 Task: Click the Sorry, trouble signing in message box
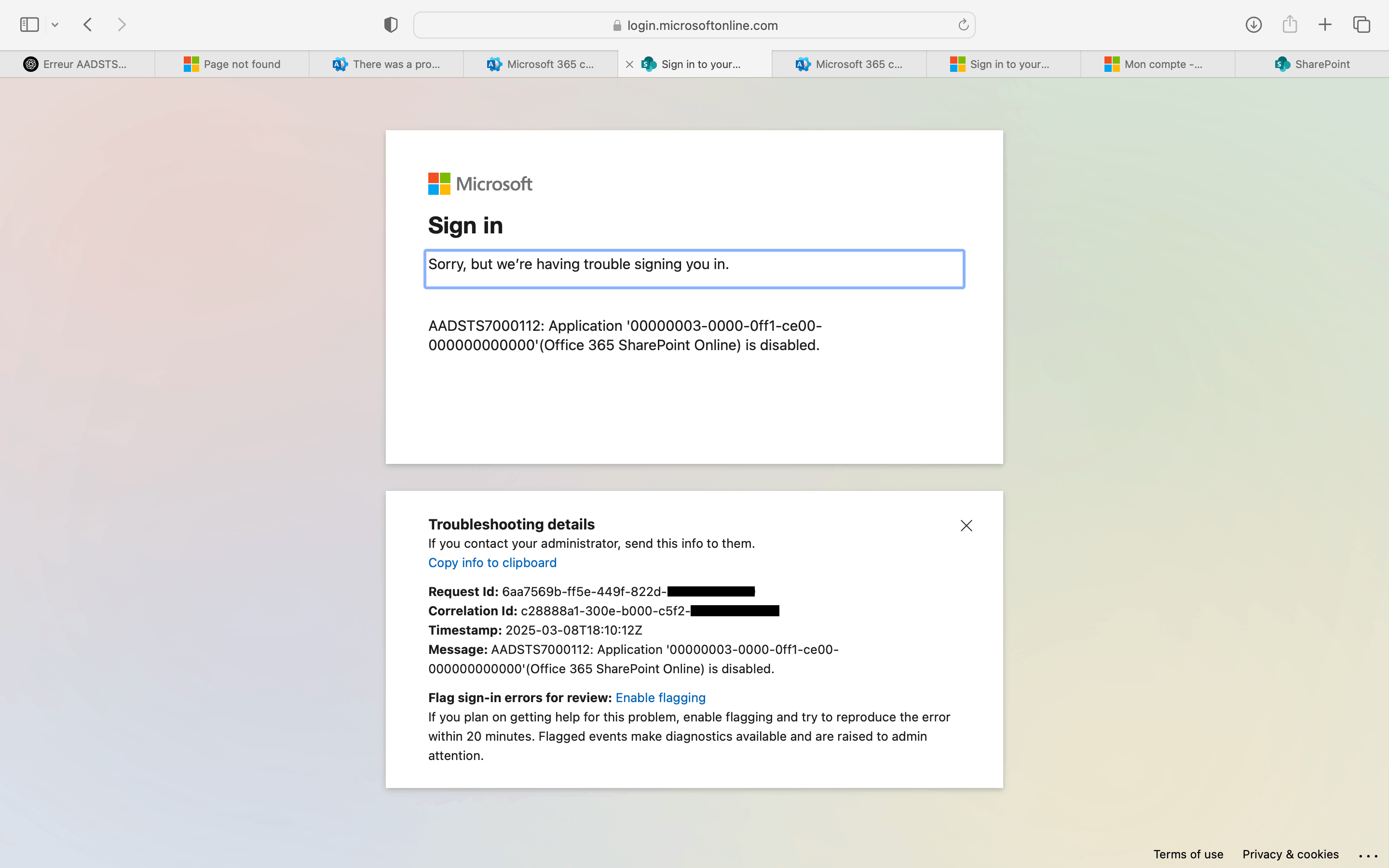(x=694, y=269)
